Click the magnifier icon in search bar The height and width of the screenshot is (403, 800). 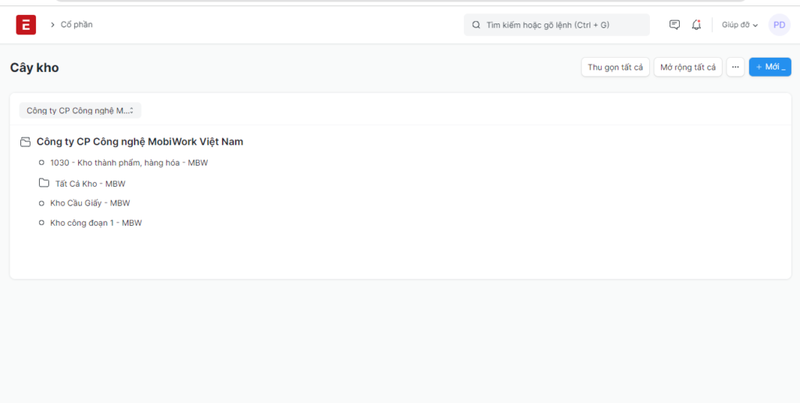pyautogui.click(x=476, y=25)
